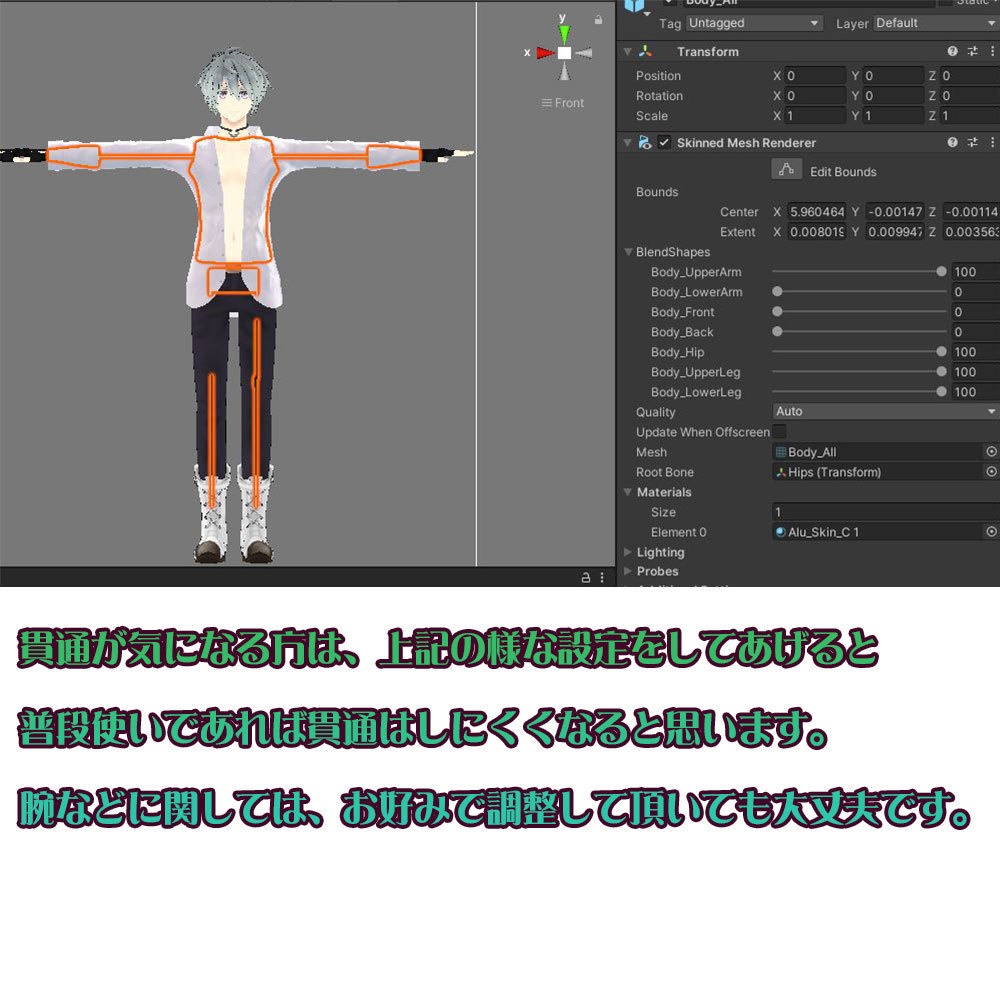Open Skinned Mesh Renderer preset icon
The image size is (1000, 1000).
tap(973, 142)
